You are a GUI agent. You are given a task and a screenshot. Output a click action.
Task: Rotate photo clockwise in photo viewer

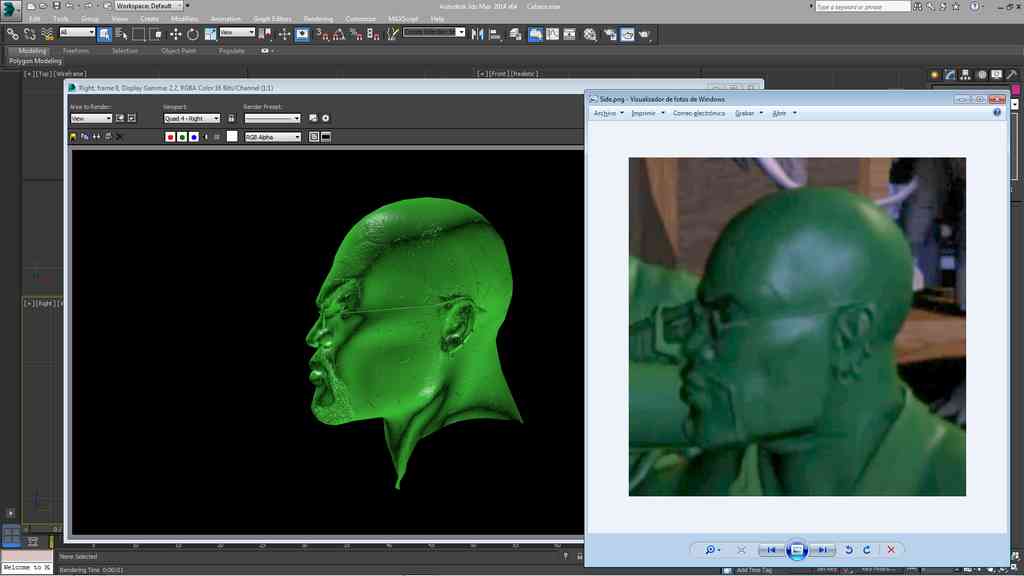coord(866,550)
